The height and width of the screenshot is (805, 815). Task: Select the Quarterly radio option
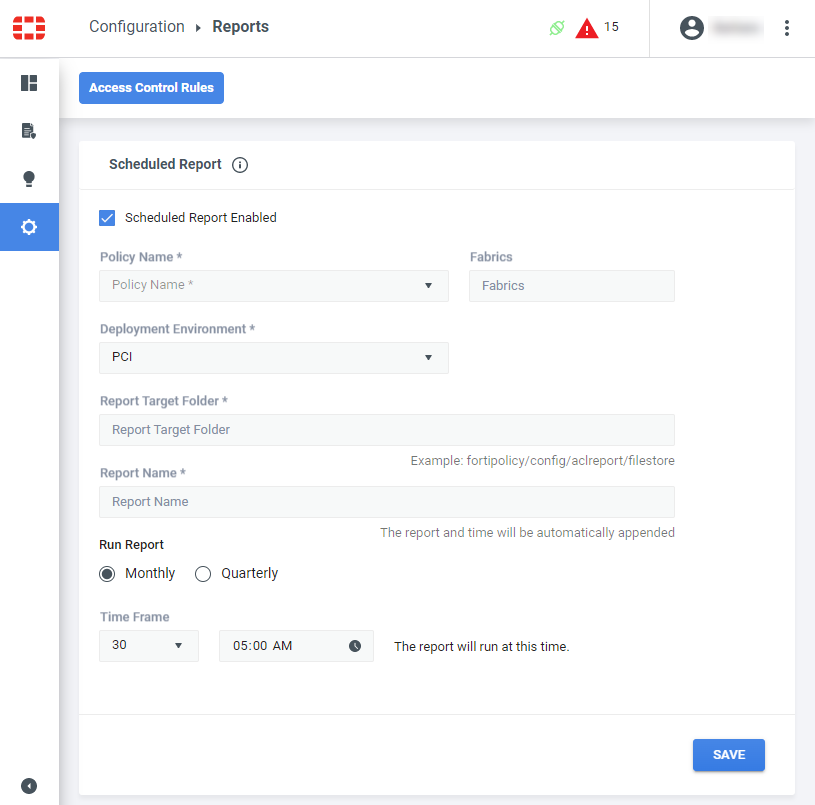(203, 574)
